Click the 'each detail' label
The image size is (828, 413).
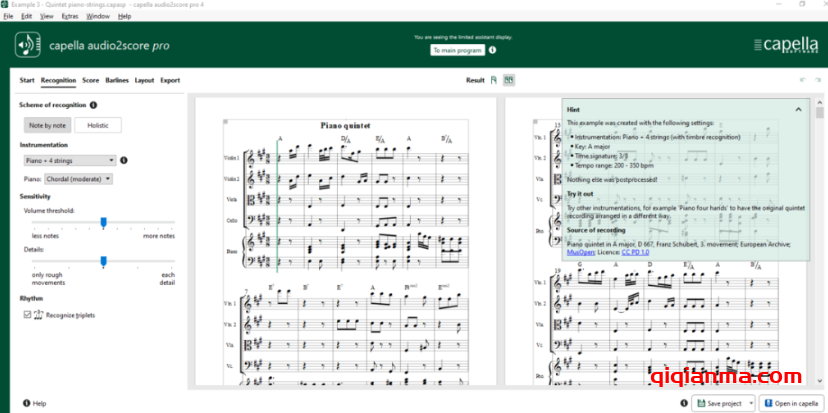(168, 279)
